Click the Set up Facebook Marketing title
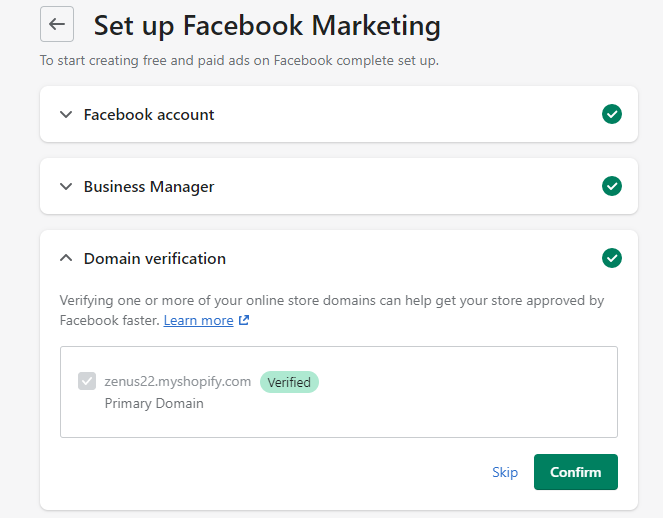This screenshot has width=663, height=518. pos(266,25)
